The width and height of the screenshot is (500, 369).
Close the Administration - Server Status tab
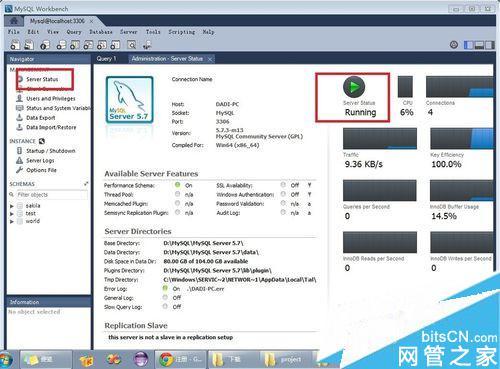pos(210,59)
